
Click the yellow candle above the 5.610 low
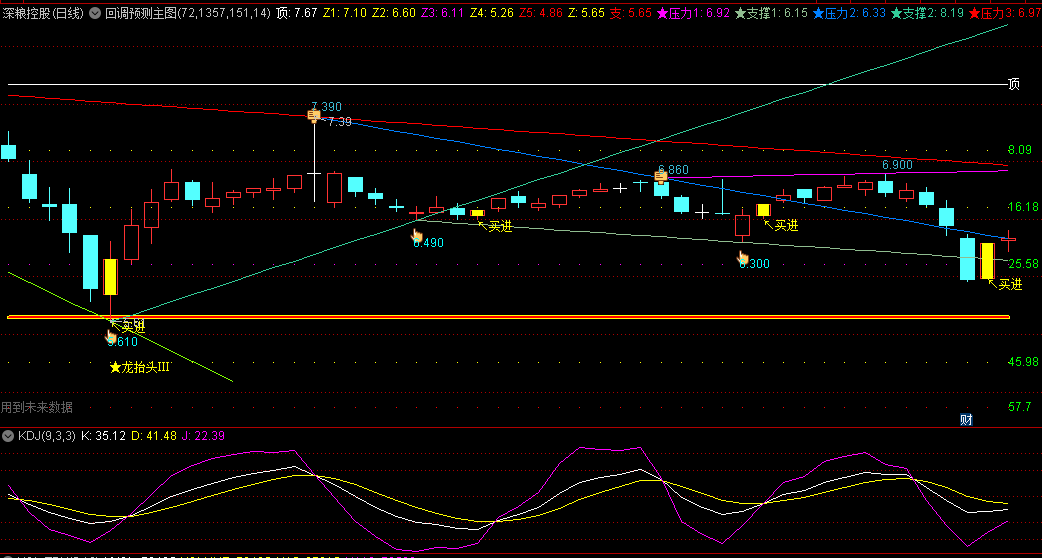click(x=110, y=276)
